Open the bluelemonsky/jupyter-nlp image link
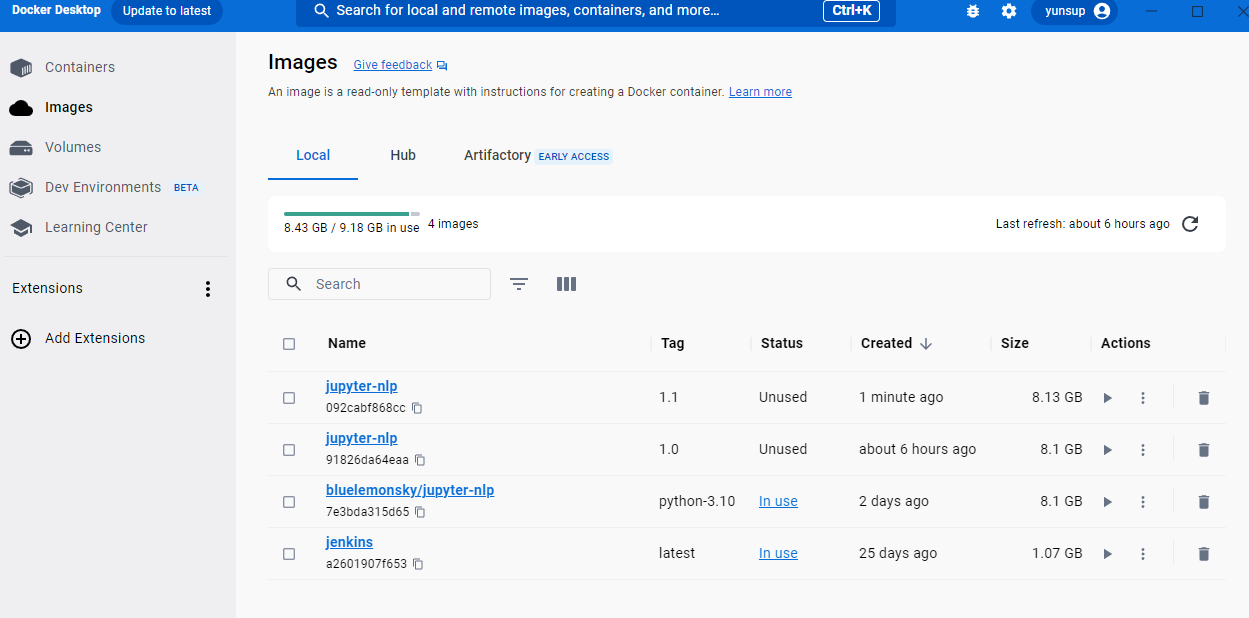Screen dimensions: 1249x618 click(x=410, y=490)
